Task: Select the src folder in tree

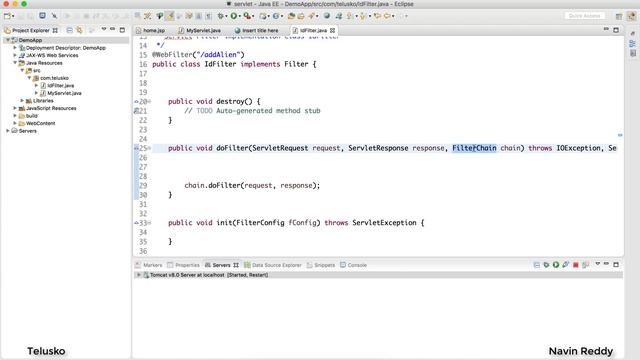Action: pos(36,70)
